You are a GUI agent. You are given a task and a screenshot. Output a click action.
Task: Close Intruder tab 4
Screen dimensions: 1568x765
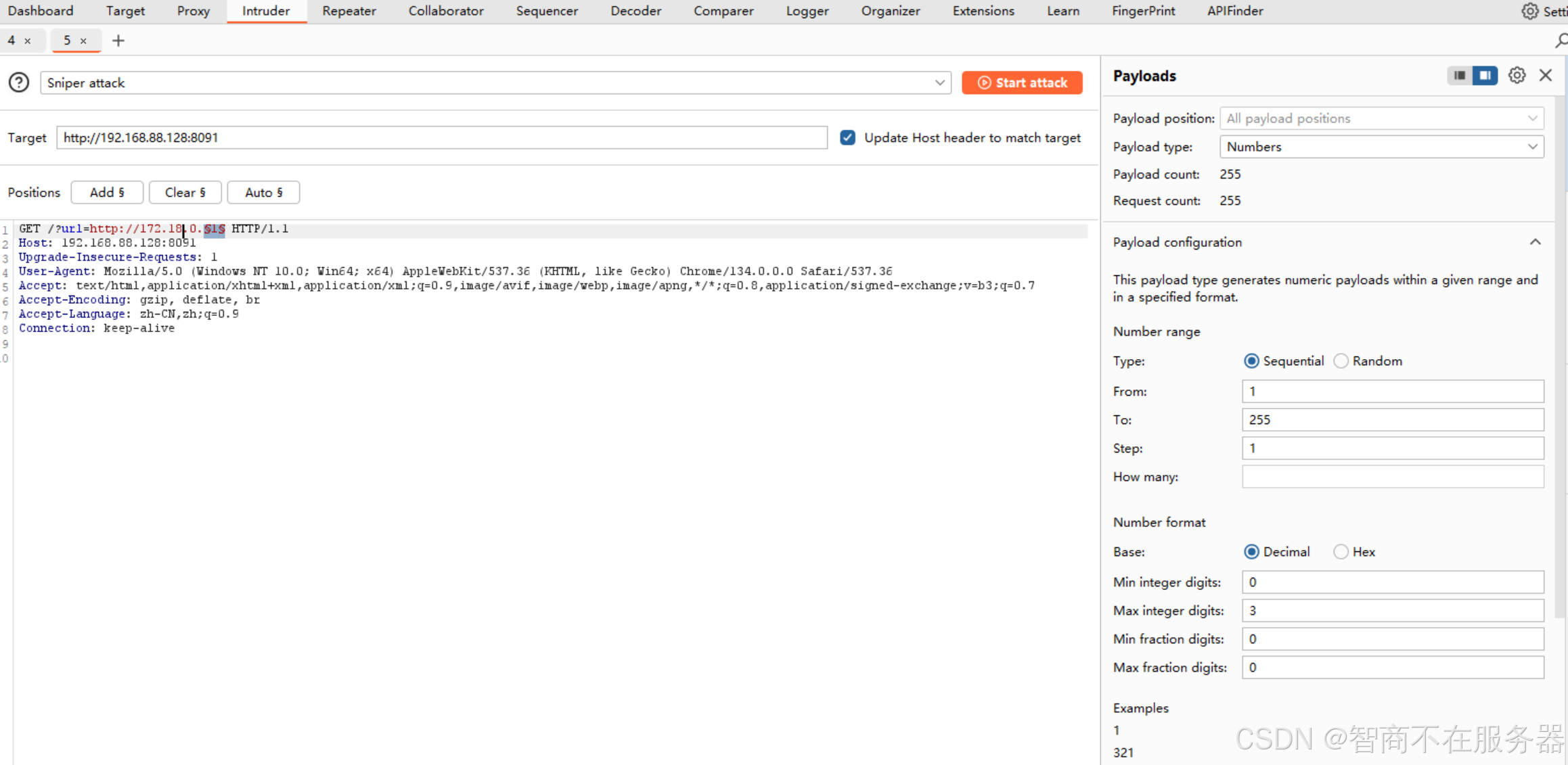28,41
